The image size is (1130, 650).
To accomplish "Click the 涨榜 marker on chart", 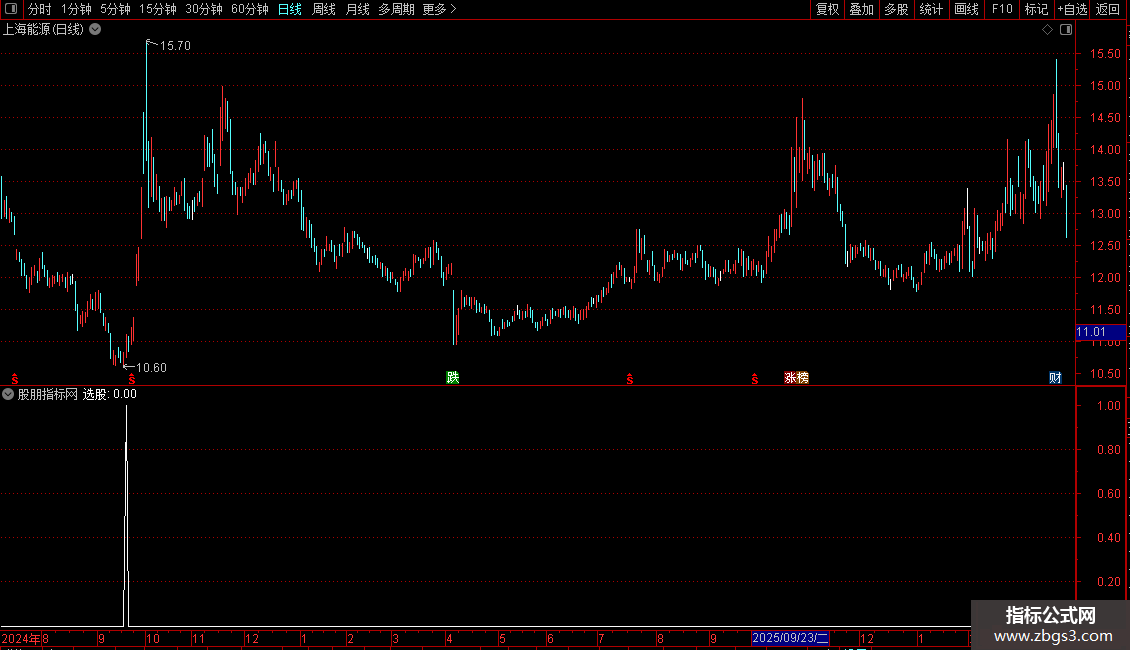I will pyautogui.click(x=796, y=378).
